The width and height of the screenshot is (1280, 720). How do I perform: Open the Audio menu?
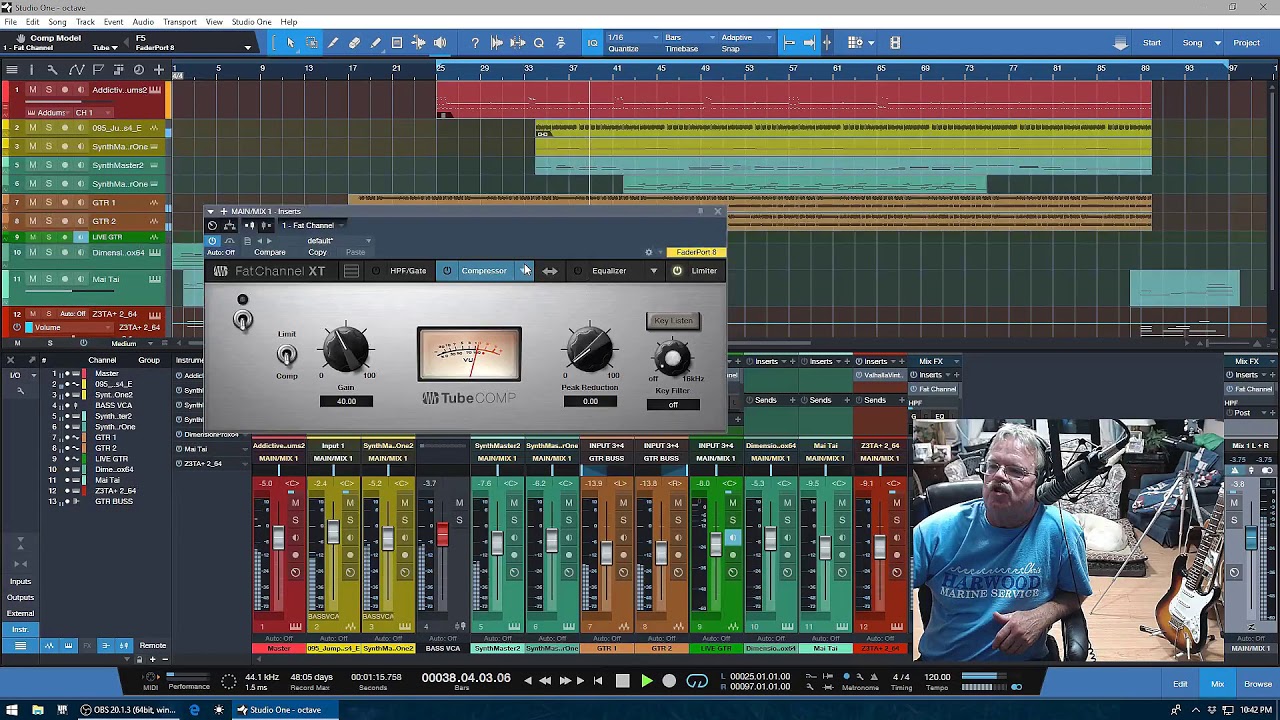(143, 22)
